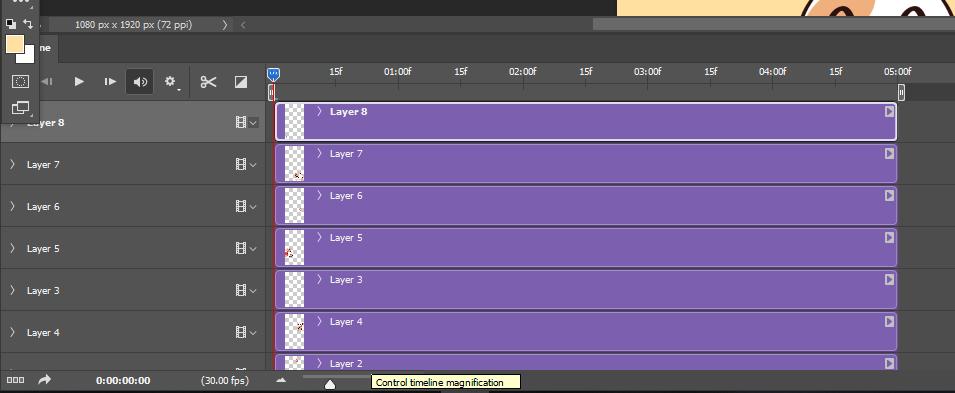Open Layer 7 filmstrip media menu

pyautogui.click(x=247, y=165)
